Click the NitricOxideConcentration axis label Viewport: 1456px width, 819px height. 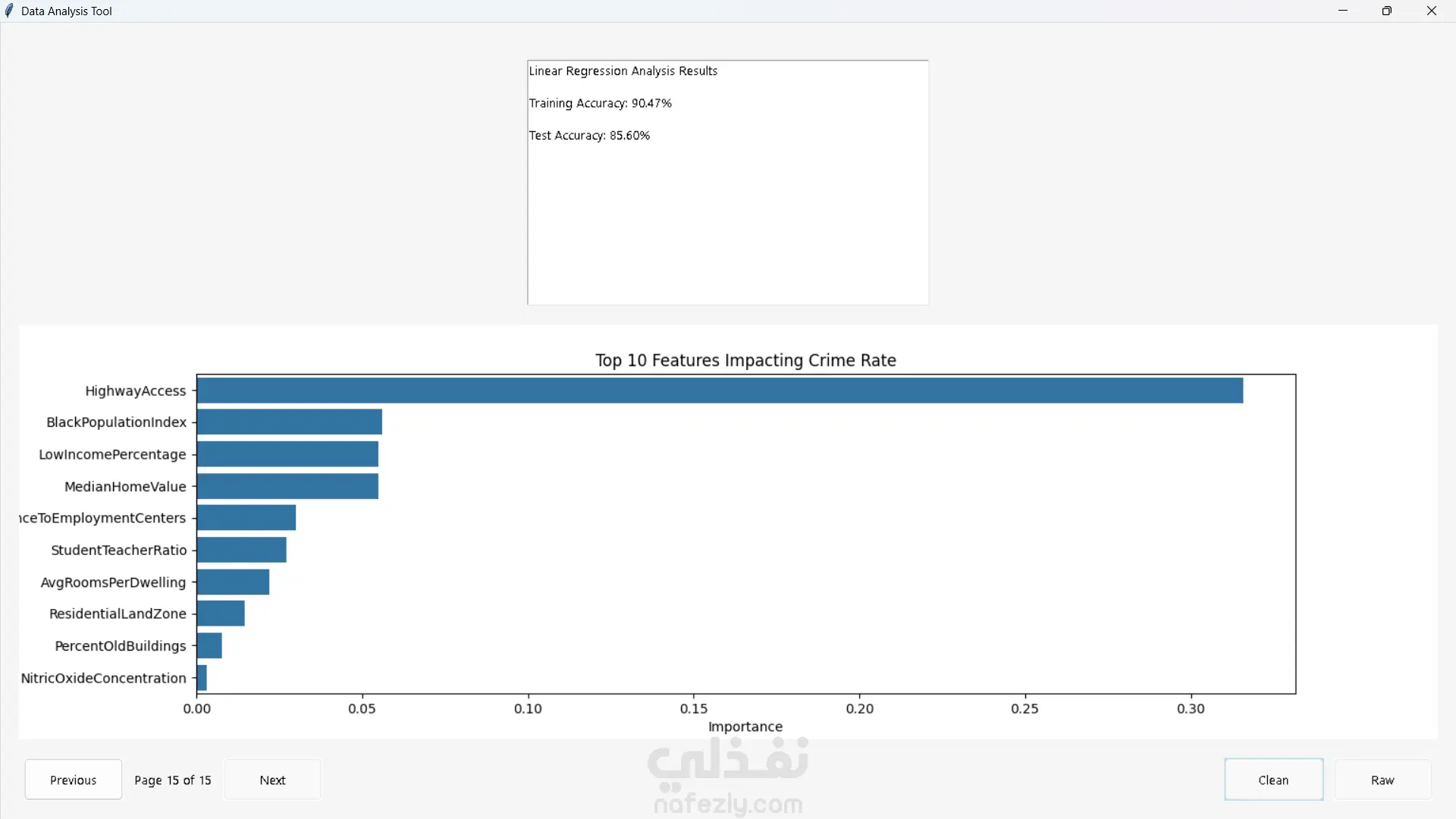pos(104,678)
